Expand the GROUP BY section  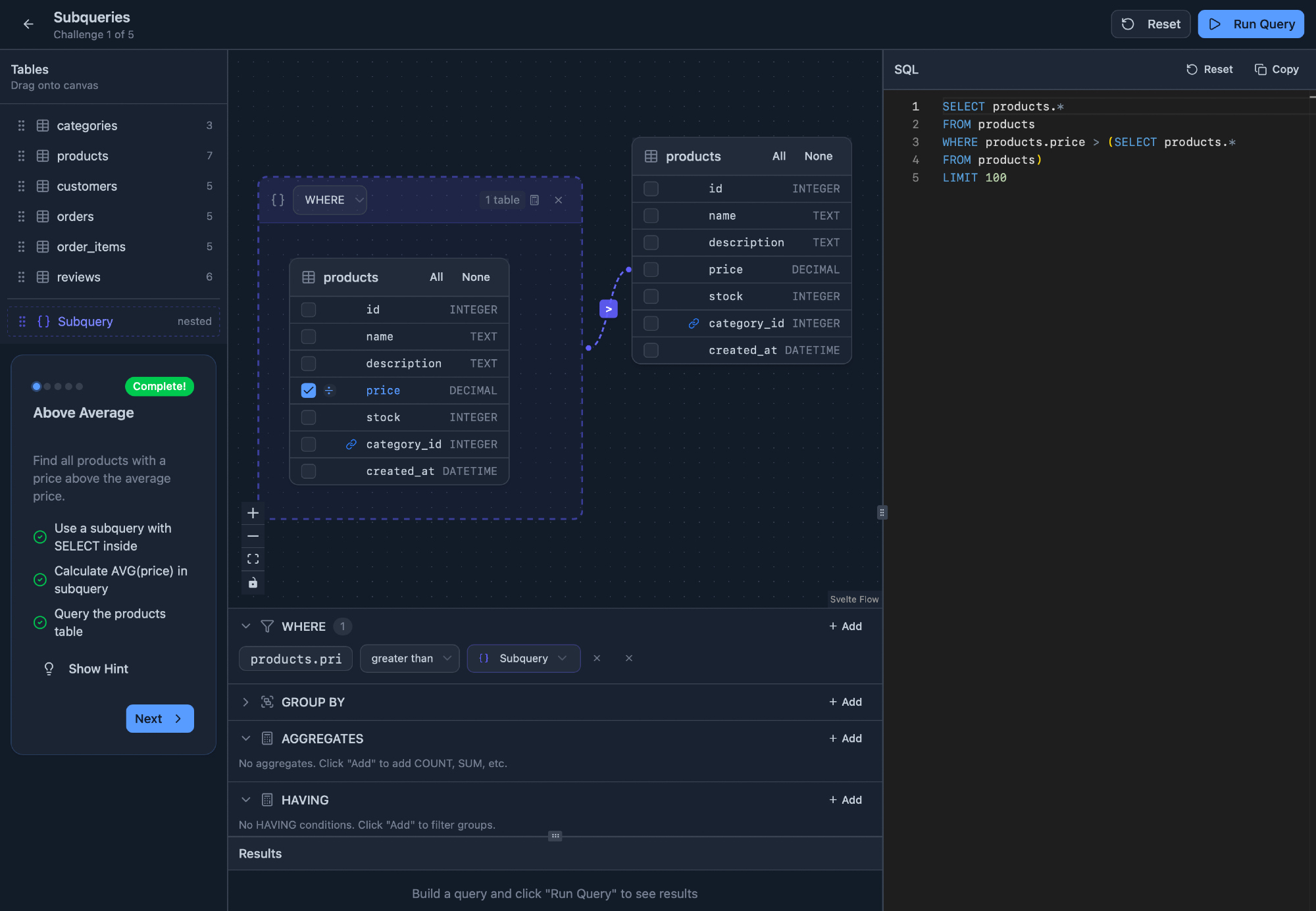point(245,702)
